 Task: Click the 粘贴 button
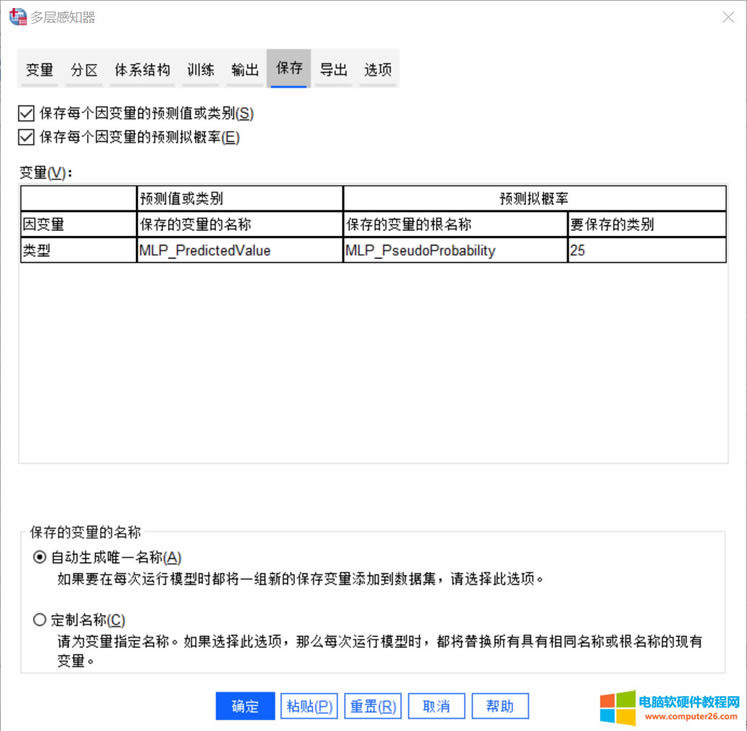click(309, 706)
